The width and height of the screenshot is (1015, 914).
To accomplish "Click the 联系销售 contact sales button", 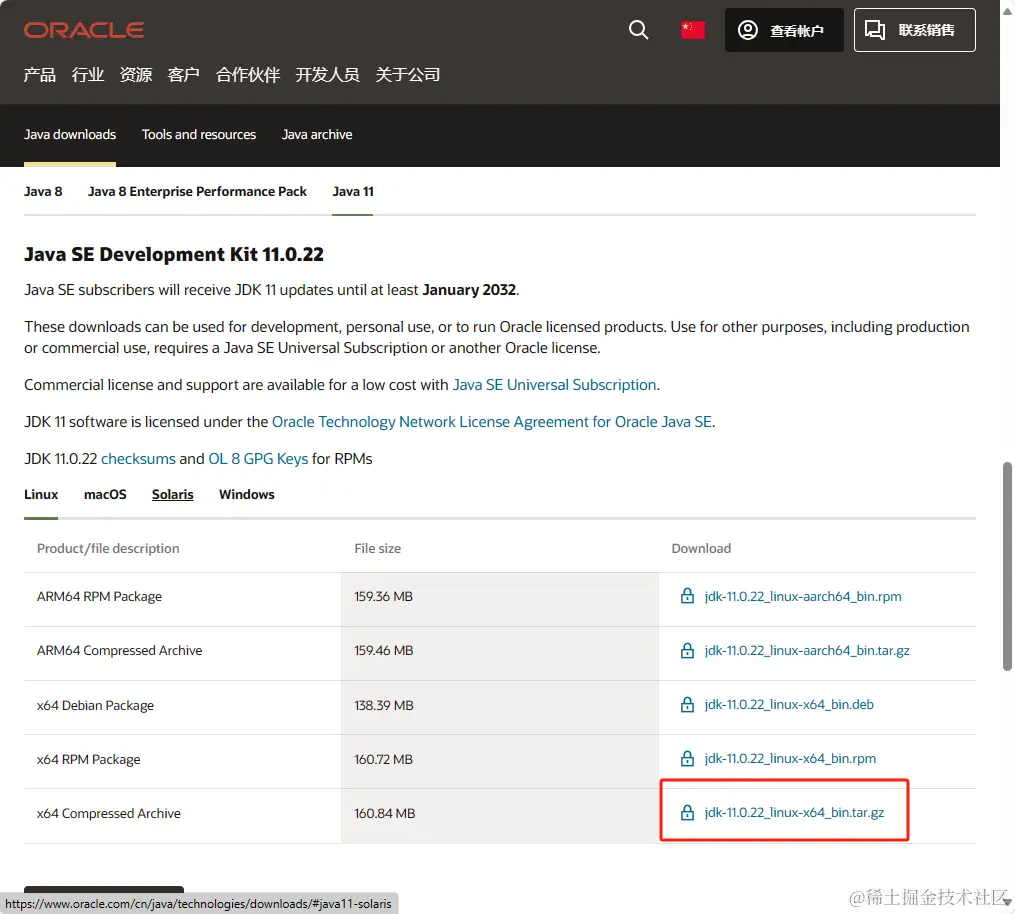I will (914, 30).
